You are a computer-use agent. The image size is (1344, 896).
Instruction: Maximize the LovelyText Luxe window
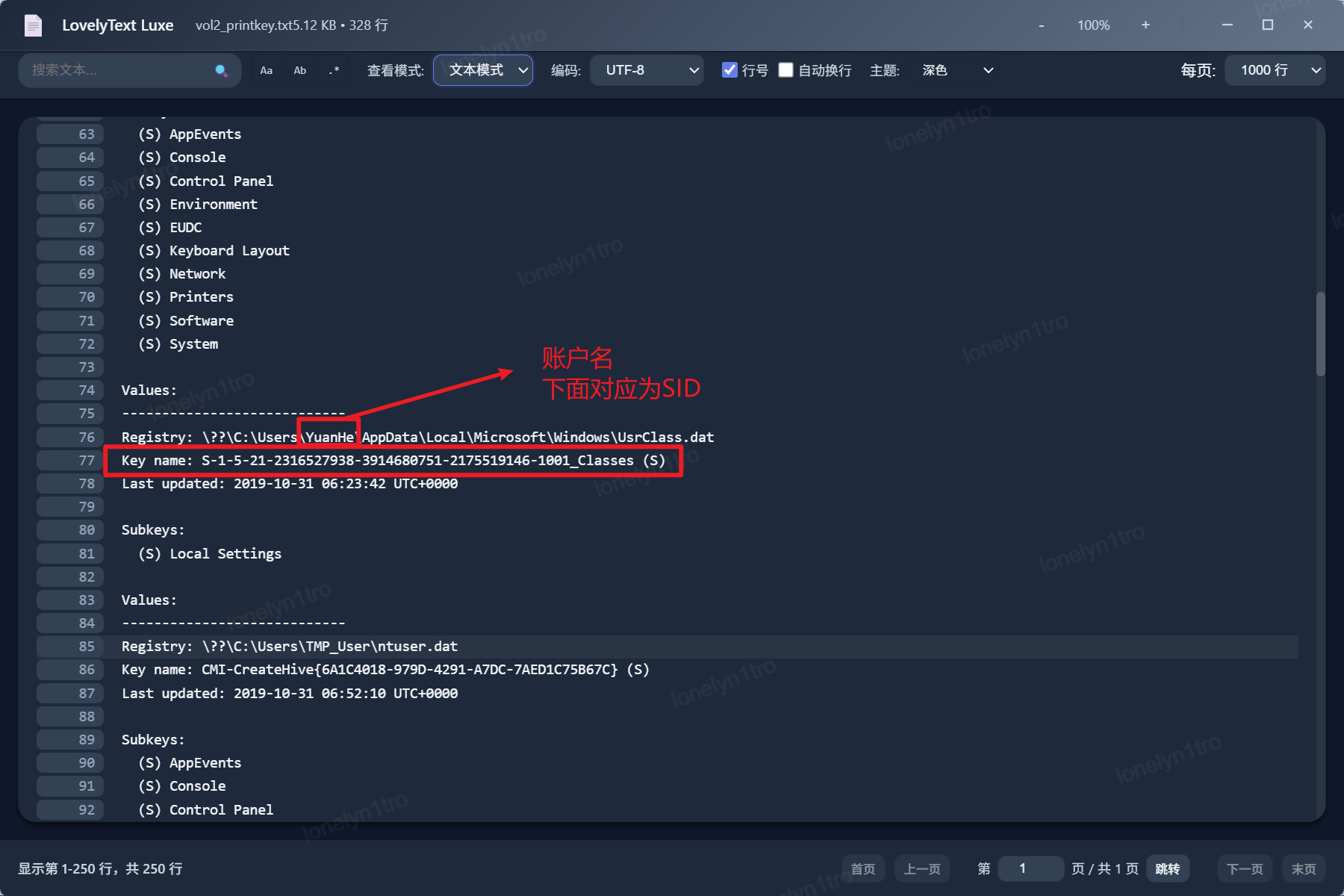[1267, 25]
